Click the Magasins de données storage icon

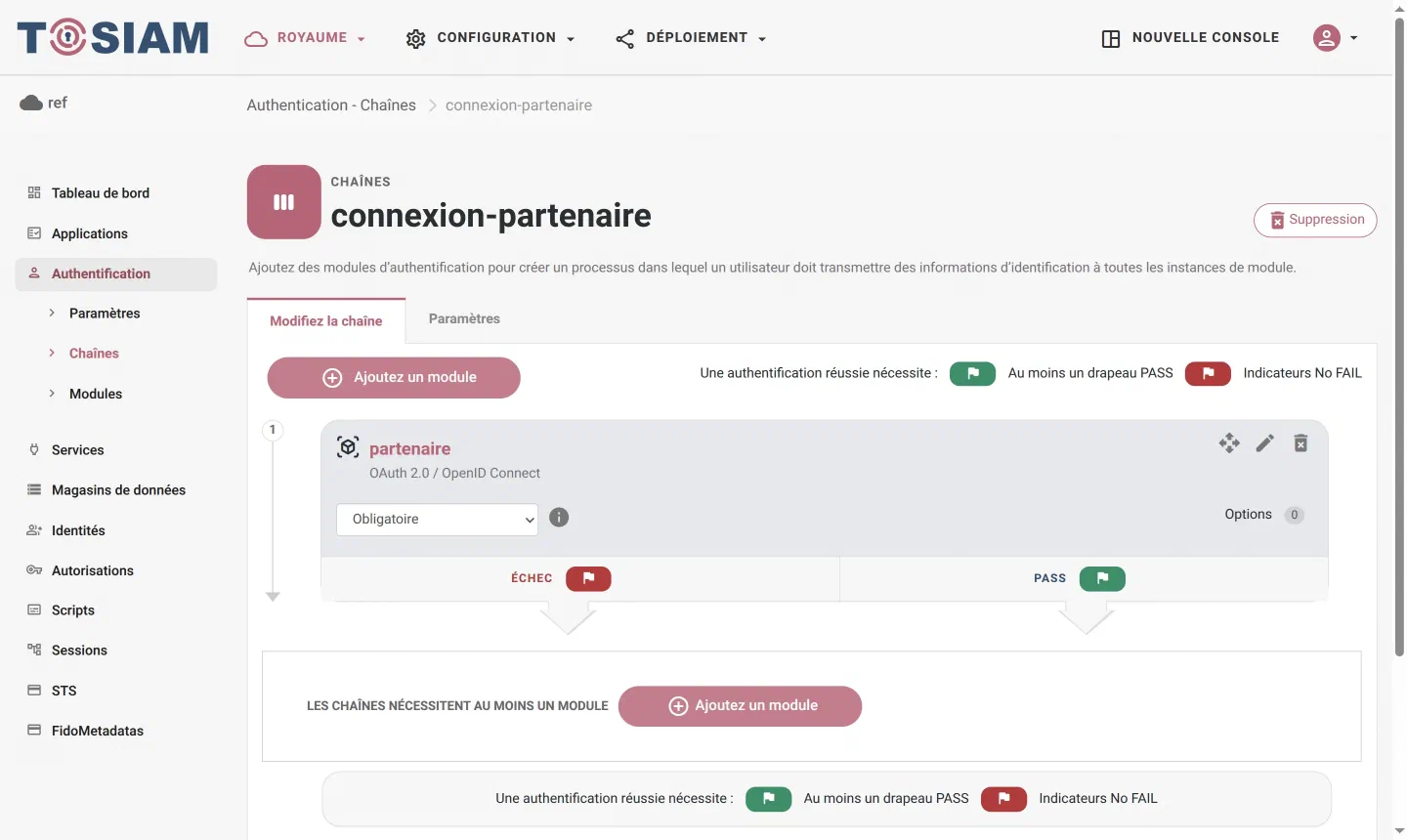(x=34, y=489)
